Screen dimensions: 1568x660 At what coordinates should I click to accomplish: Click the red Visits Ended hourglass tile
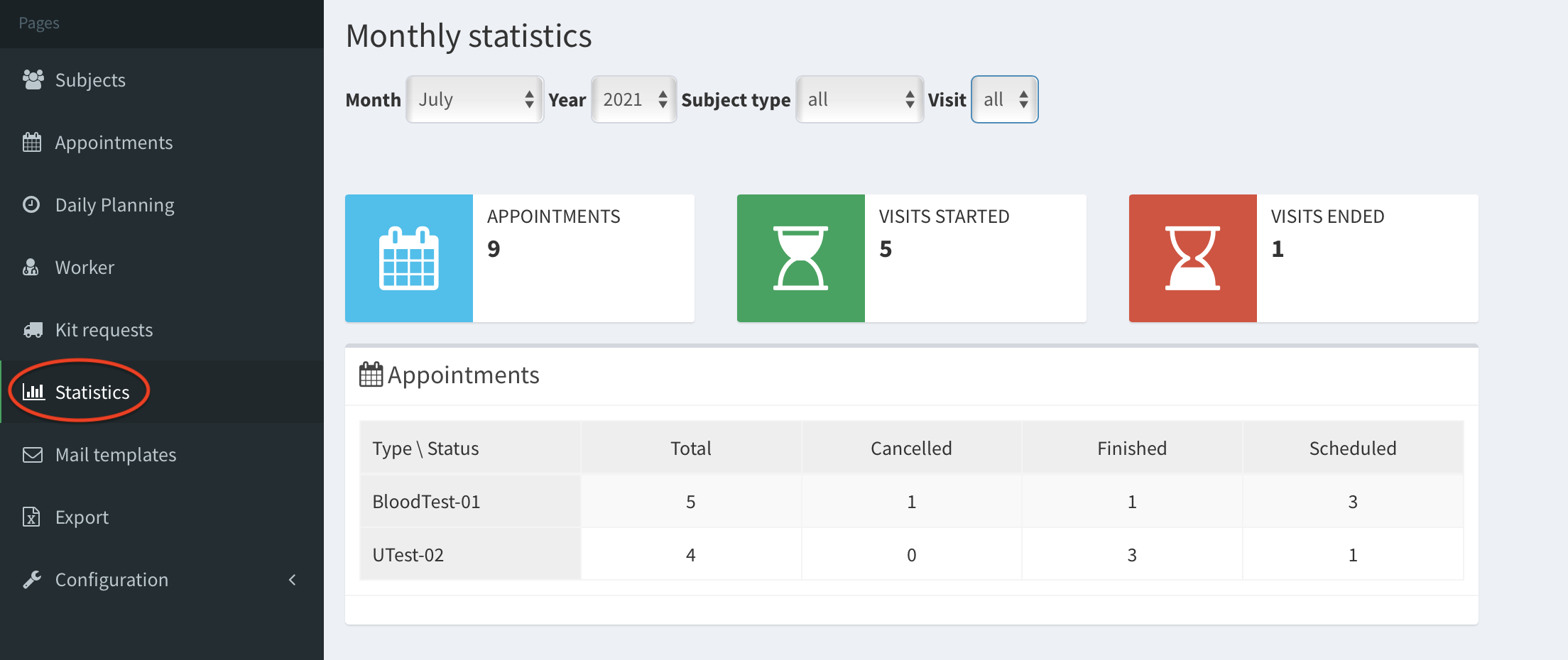(1192, 258)
